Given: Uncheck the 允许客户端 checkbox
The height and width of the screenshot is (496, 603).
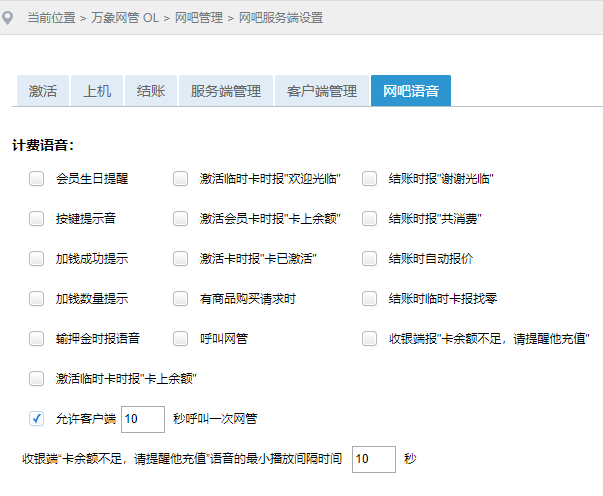Looking at the screenshot, I should coord(37,418).
